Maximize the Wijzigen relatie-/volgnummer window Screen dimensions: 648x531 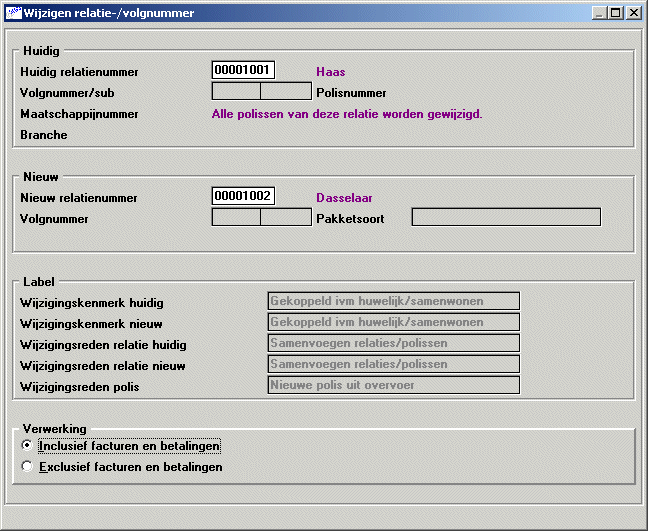(x=614, y=13)
